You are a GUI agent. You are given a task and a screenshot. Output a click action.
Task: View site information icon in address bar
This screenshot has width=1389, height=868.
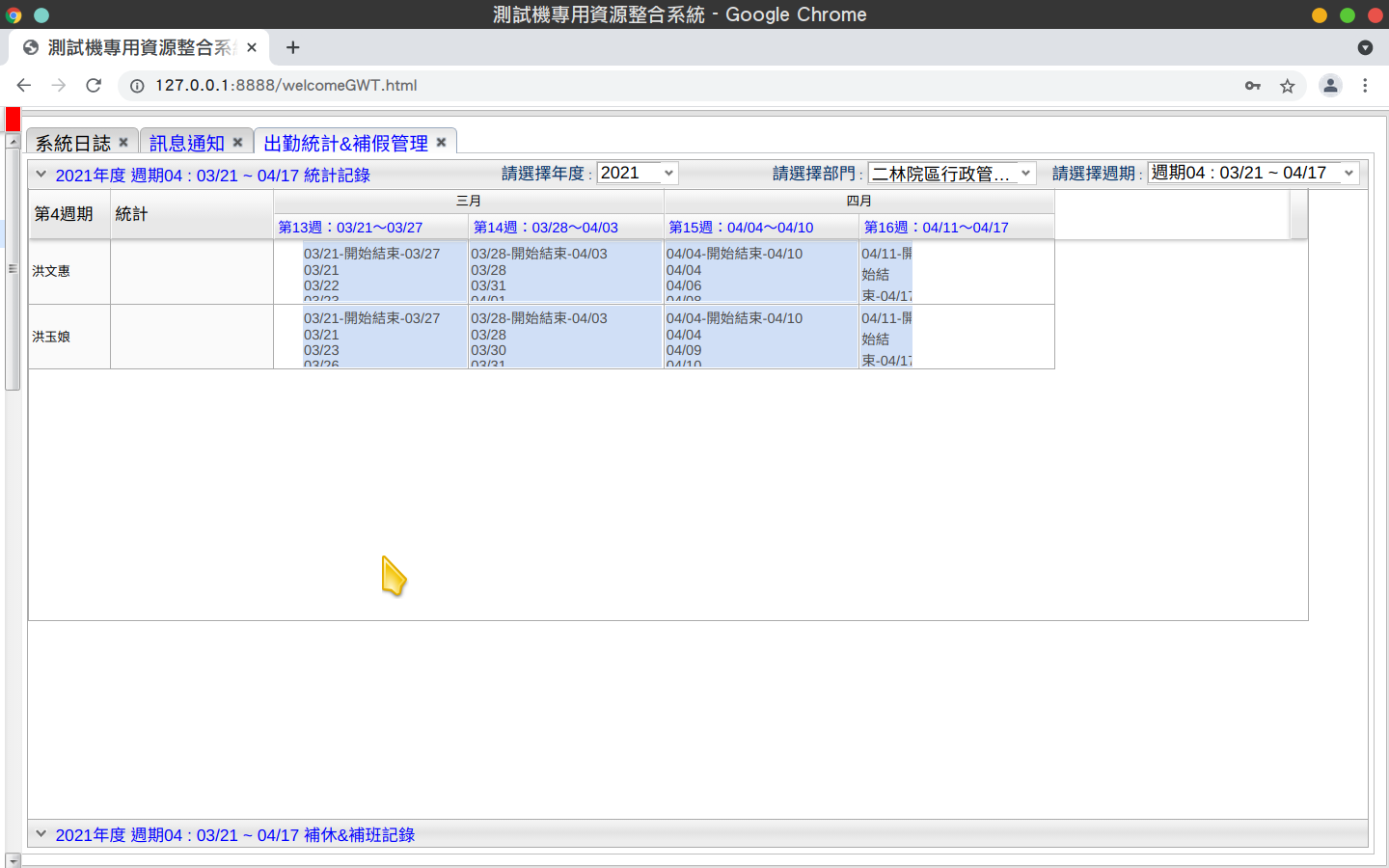tap(137, 86)
